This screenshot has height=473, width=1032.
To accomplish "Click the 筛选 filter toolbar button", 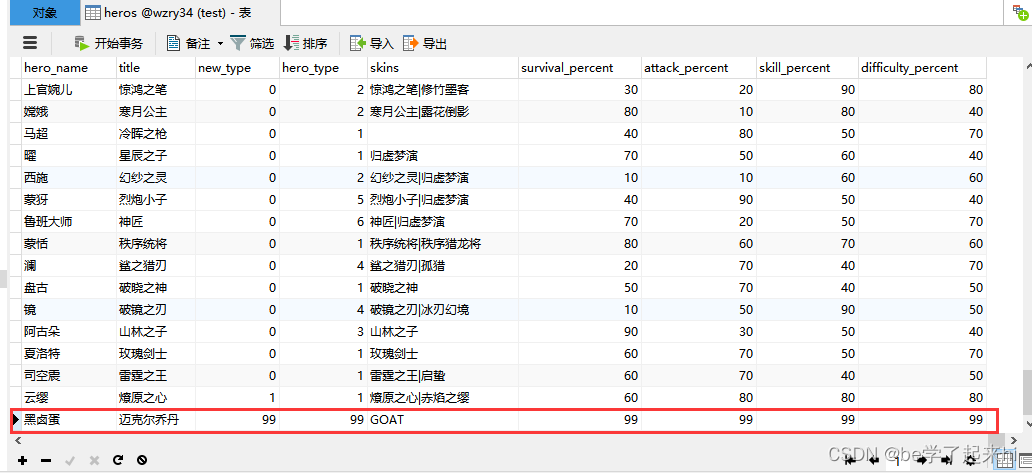I will coord(251,43).
